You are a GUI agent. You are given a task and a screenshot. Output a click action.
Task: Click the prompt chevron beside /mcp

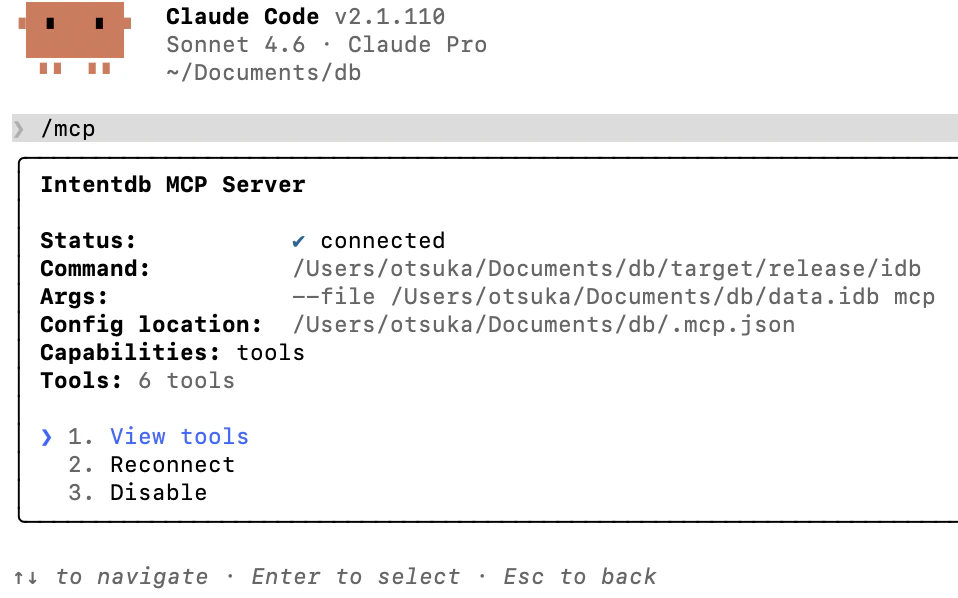(19, 129)
